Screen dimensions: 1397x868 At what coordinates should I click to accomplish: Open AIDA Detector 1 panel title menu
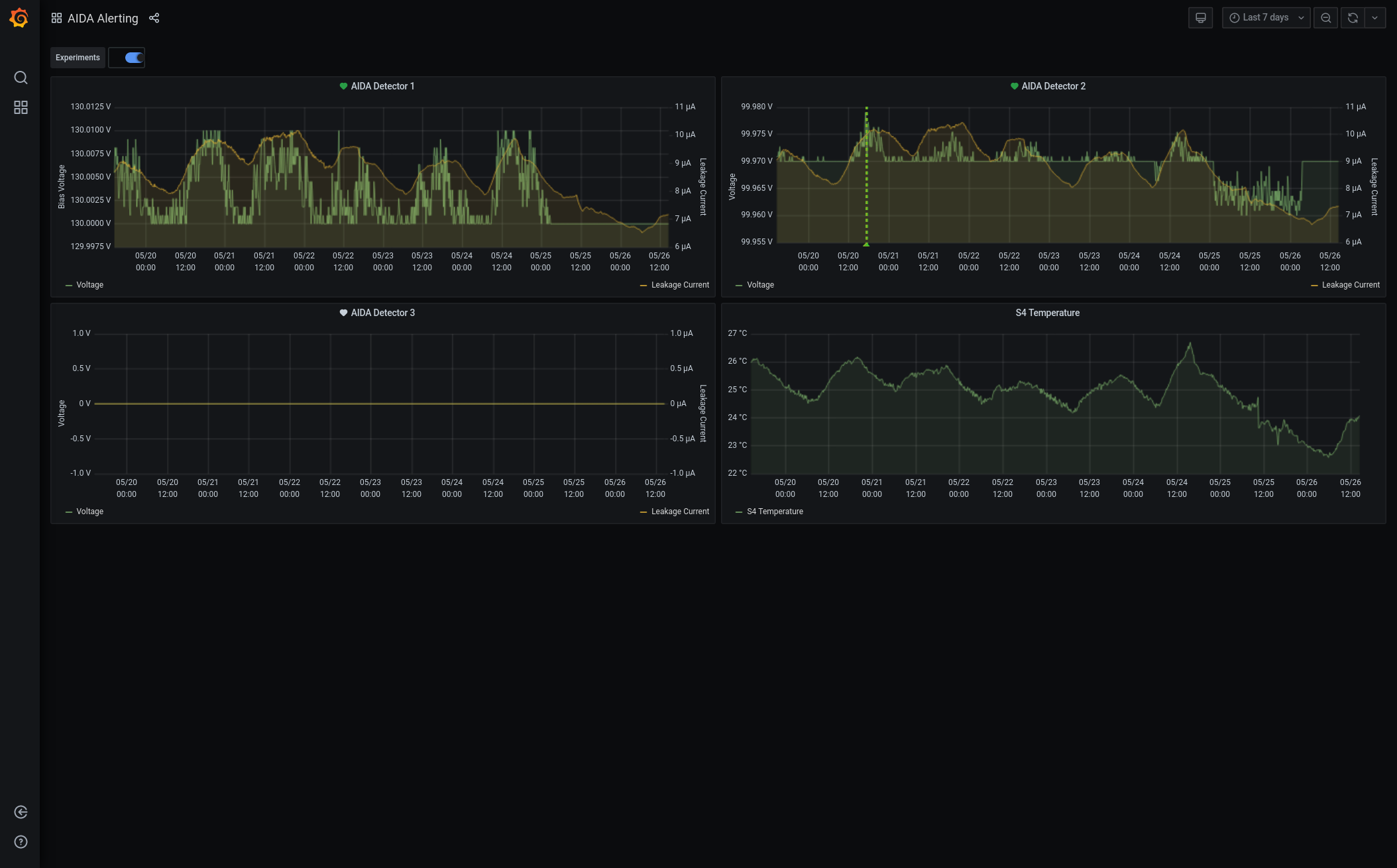(382, 86)
